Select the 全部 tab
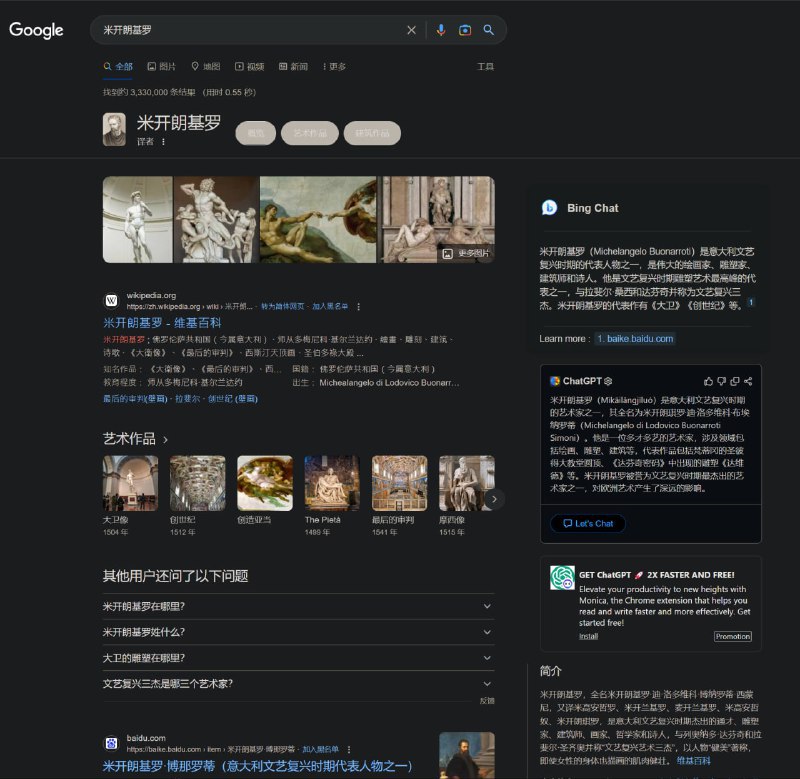 tap(118, 67)
